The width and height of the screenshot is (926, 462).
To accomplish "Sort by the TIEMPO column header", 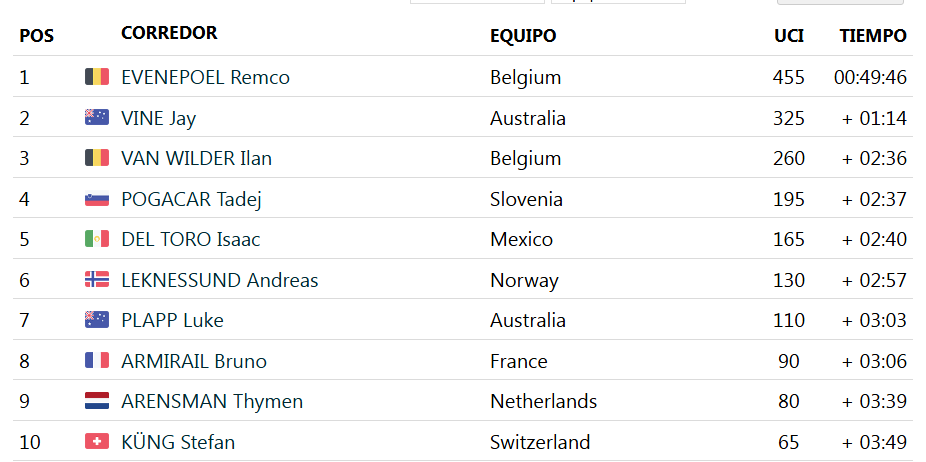I will (873, 35).
